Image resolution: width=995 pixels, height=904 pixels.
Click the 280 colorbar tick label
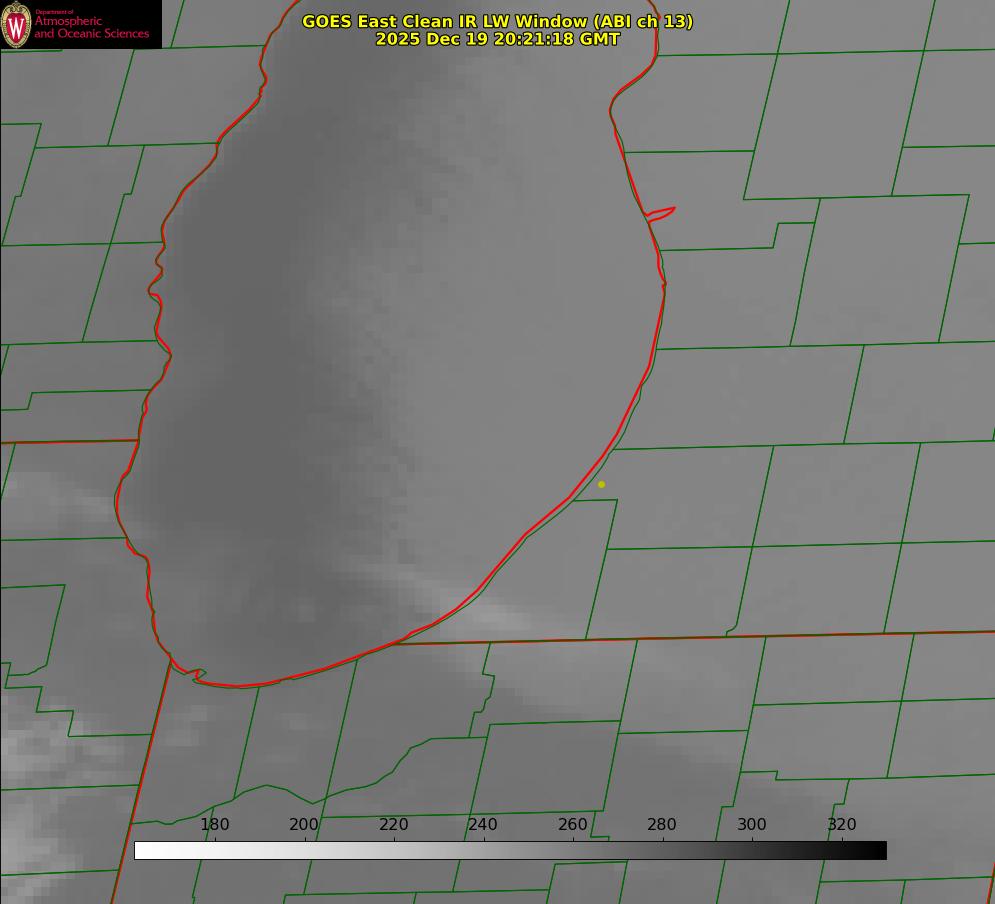pyautogui.click(x=662, y=824)
